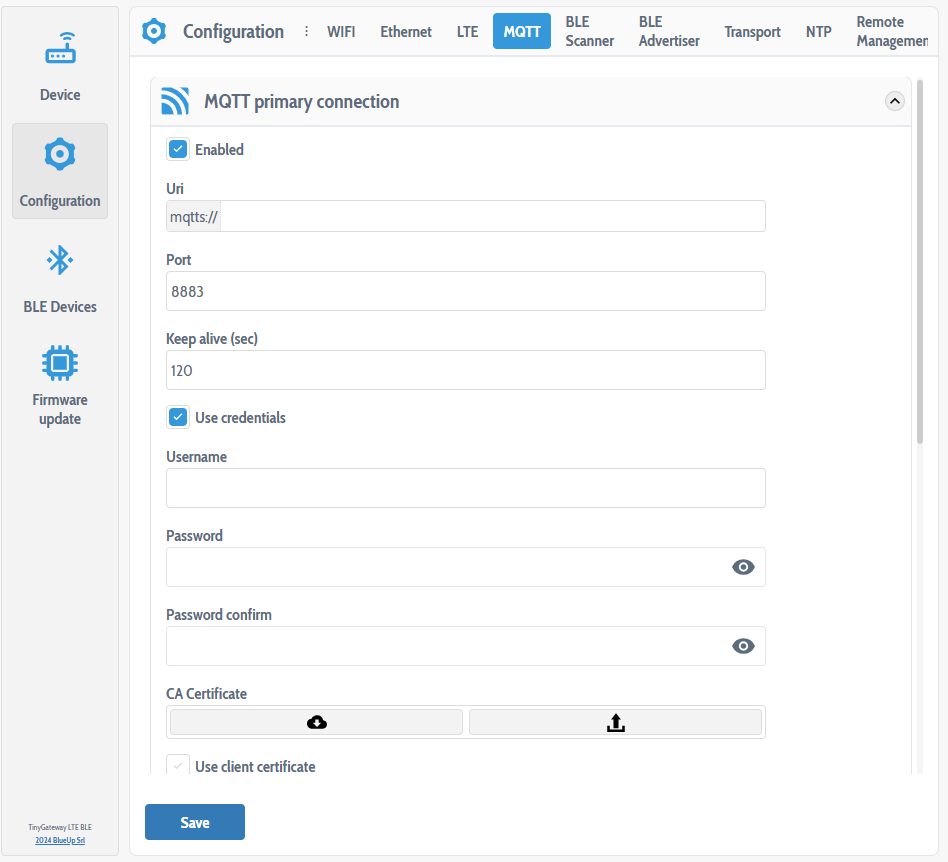This screenshot has height=862, width=948.
Task: Download the CA Certificate via cloud icon
Action: 315,721
